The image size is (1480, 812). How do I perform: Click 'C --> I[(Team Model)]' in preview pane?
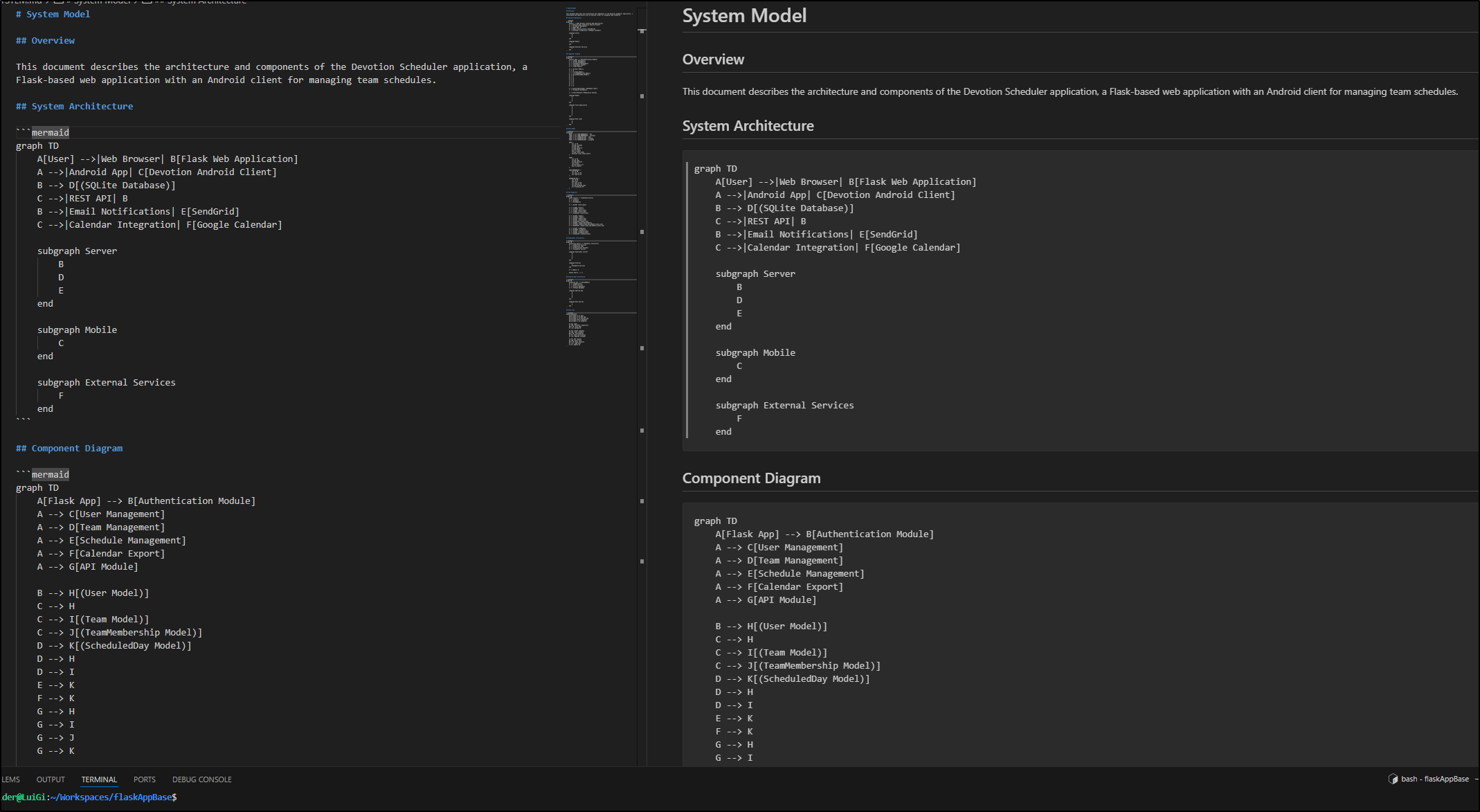[x=771, y=652]
